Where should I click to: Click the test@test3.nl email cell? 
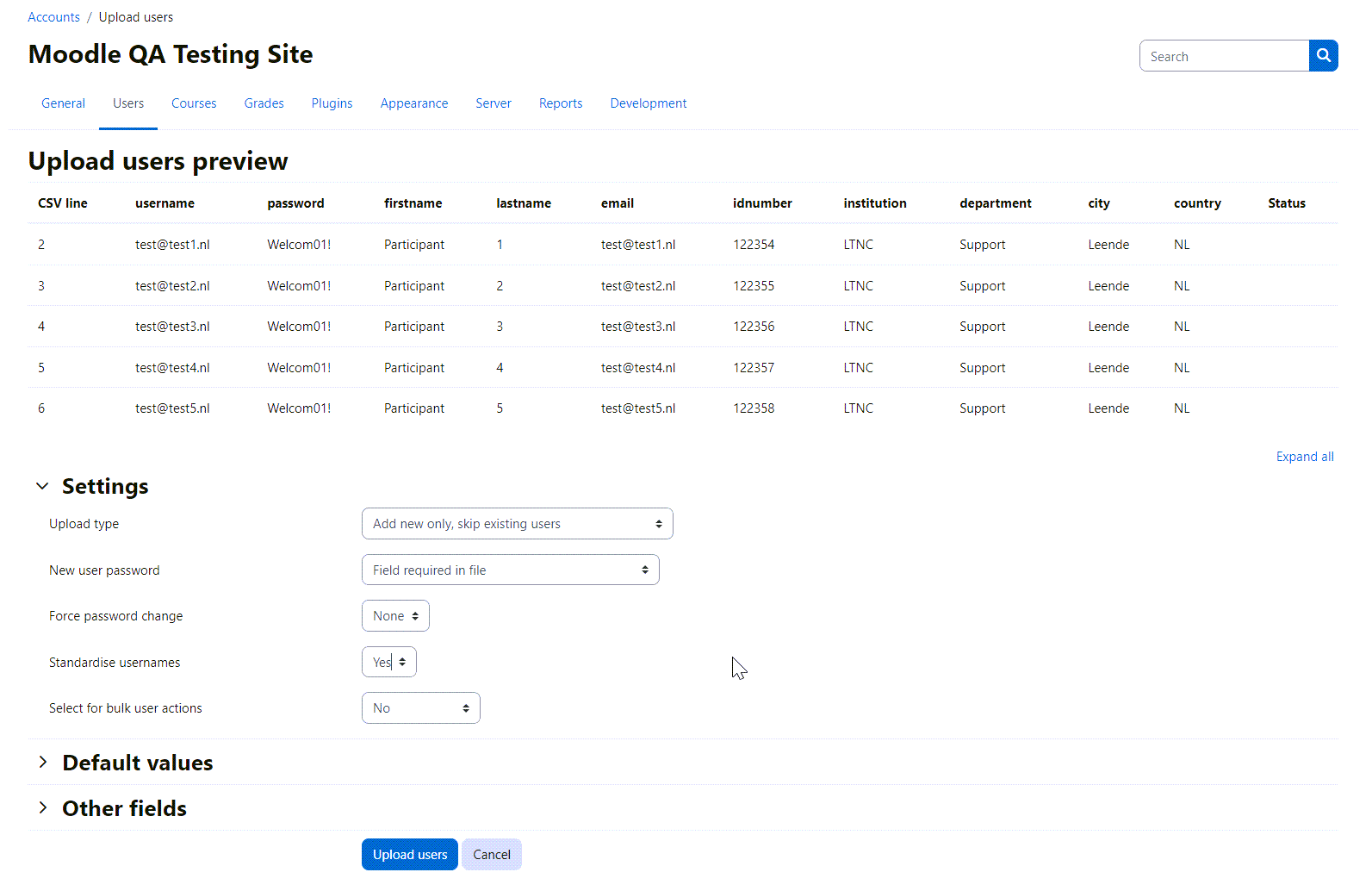pos(638,327)
